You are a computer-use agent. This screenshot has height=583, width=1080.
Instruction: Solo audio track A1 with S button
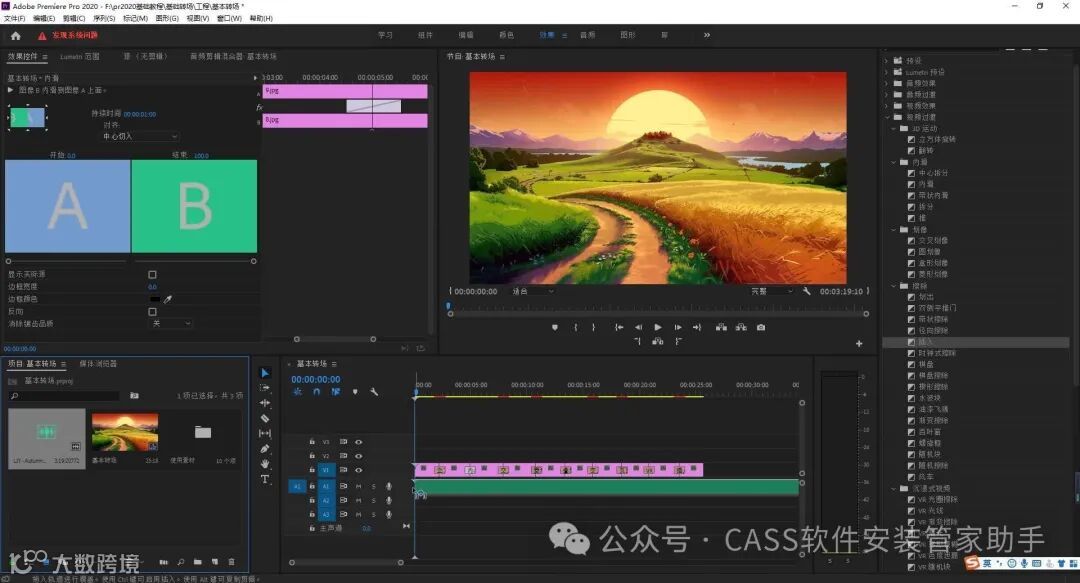coord(374,487)
